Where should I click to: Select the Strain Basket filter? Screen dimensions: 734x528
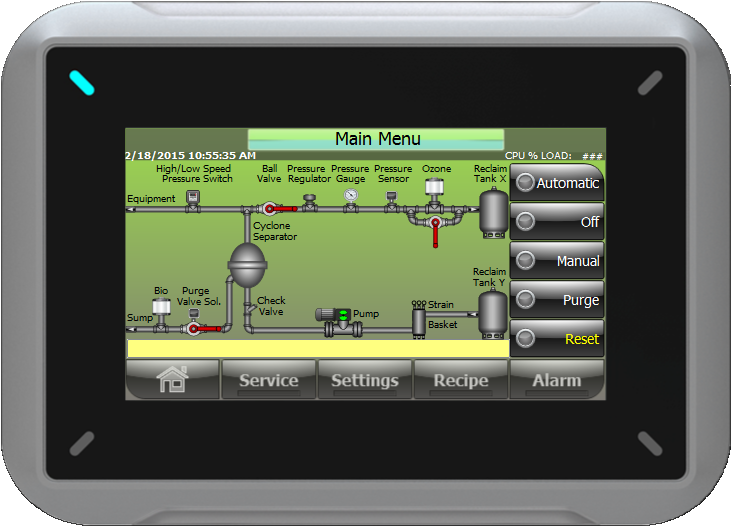click(419, 320)
